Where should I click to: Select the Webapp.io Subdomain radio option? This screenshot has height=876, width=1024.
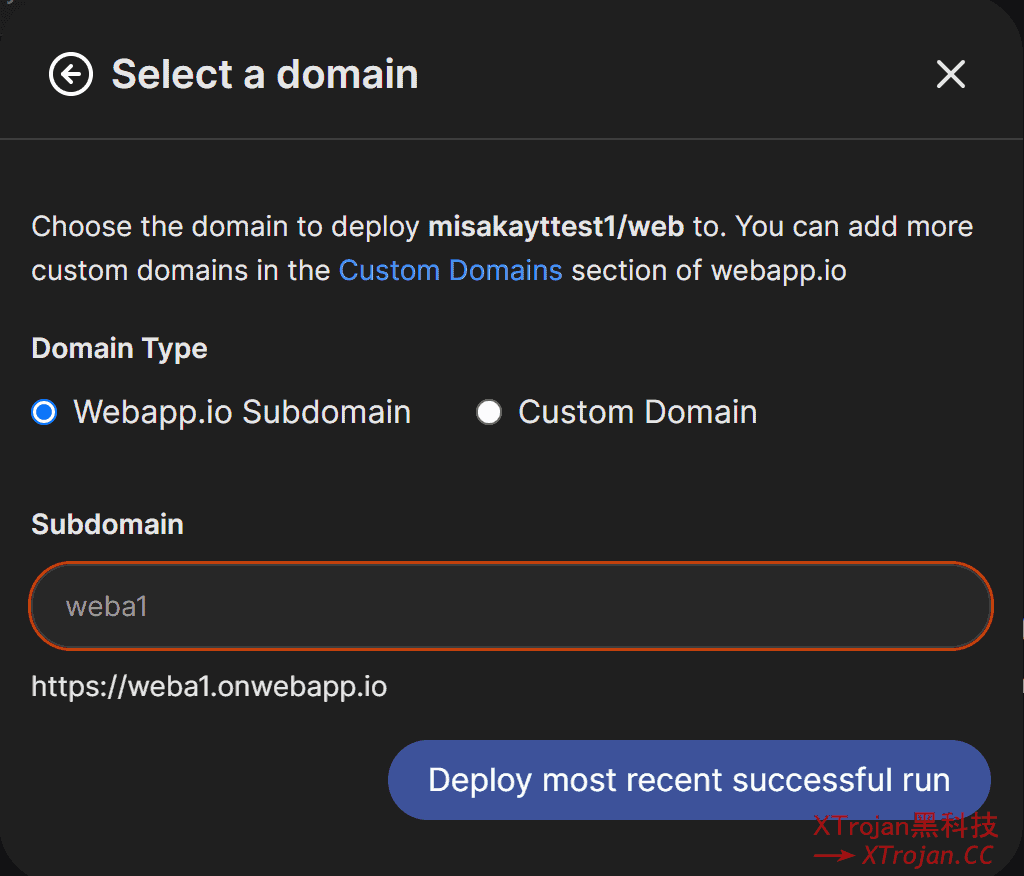coord(44,412)
